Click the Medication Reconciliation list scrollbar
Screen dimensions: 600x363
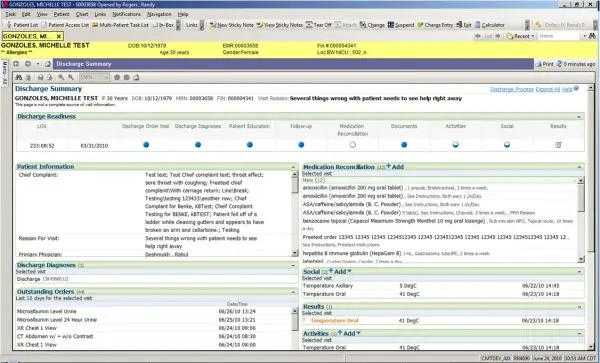pyautogui.click(x=581, y=220)
